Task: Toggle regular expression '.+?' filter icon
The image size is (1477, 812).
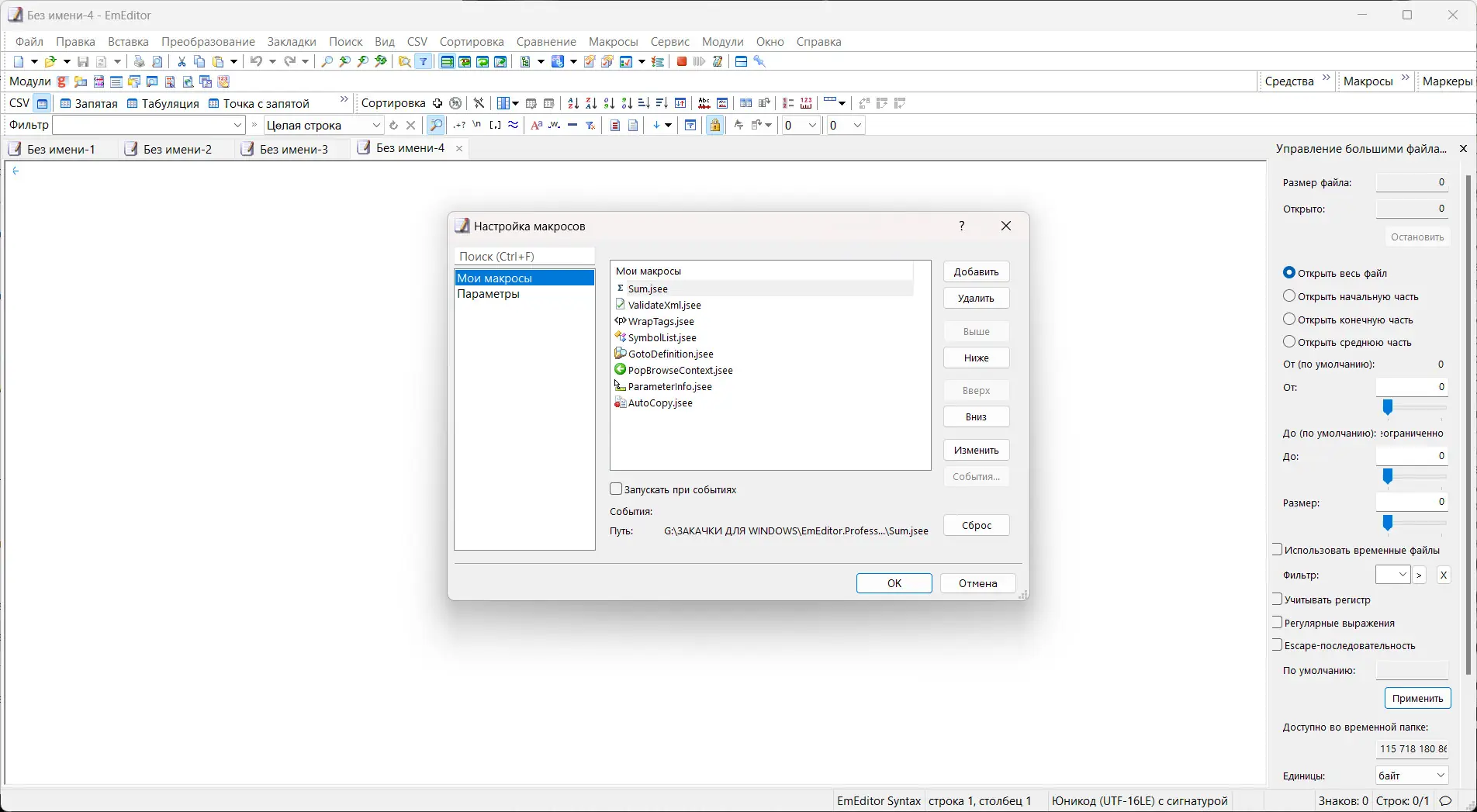Action: click(x=460, y=125)
